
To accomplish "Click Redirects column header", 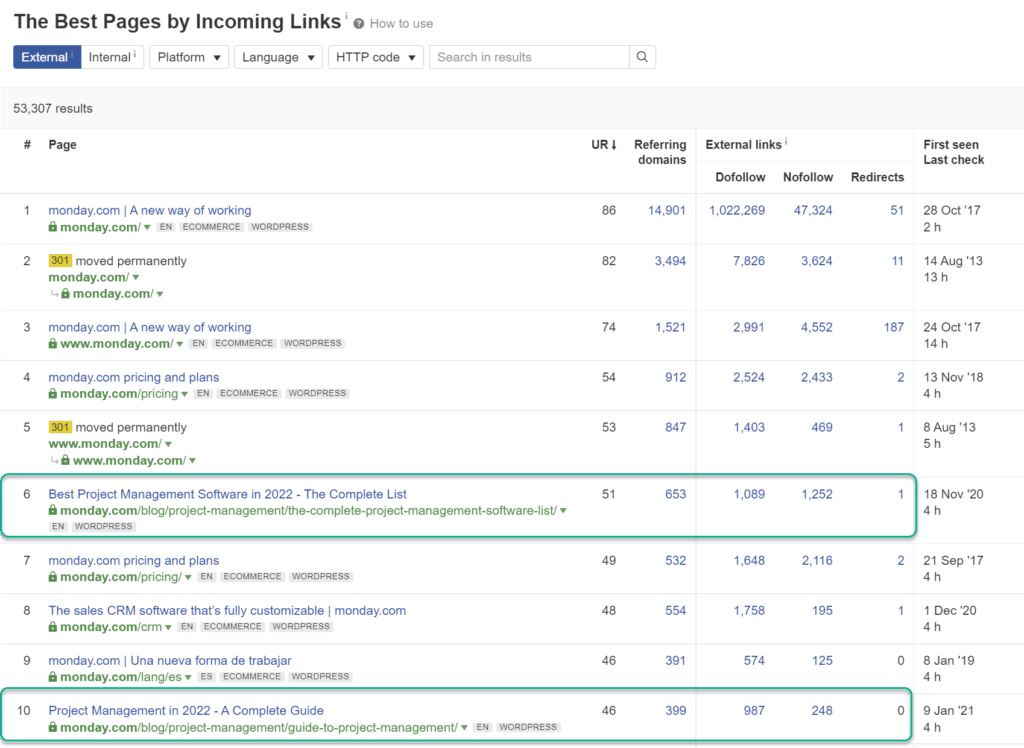I will coord(877,177).
